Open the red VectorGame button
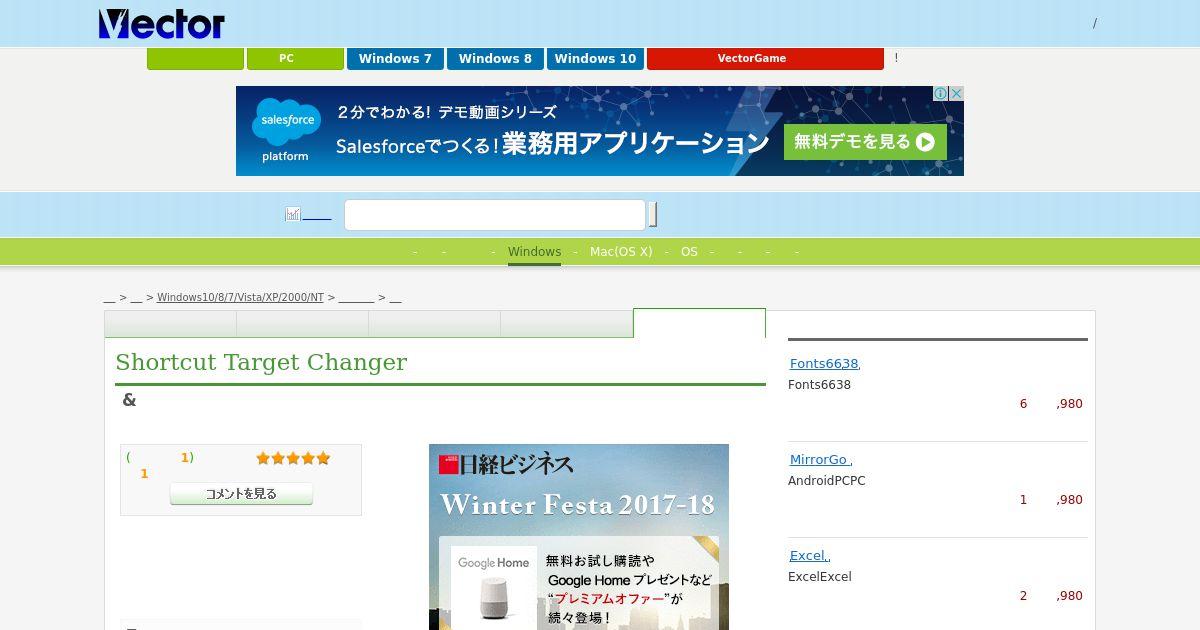This screenshot has height=630, width=1200. [765, 58]
